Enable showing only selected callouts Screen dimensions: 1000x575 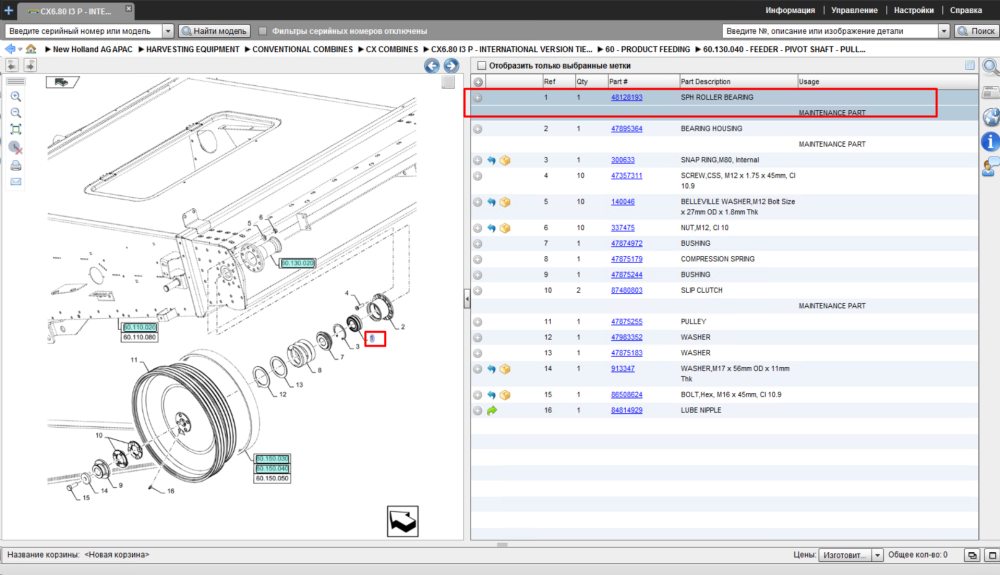point(482,66)
